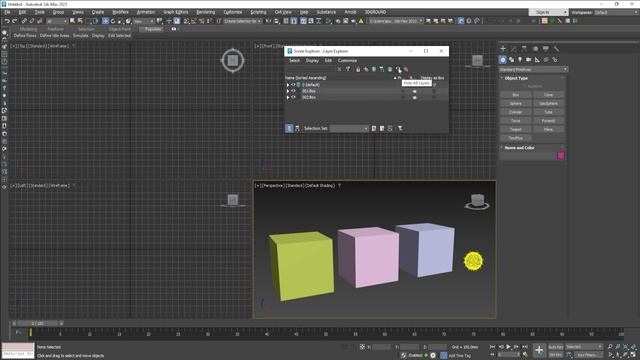Screen dimensions: 640x360
Task: Open the Utilities tab in command panel
Action: tap(556, 49)
